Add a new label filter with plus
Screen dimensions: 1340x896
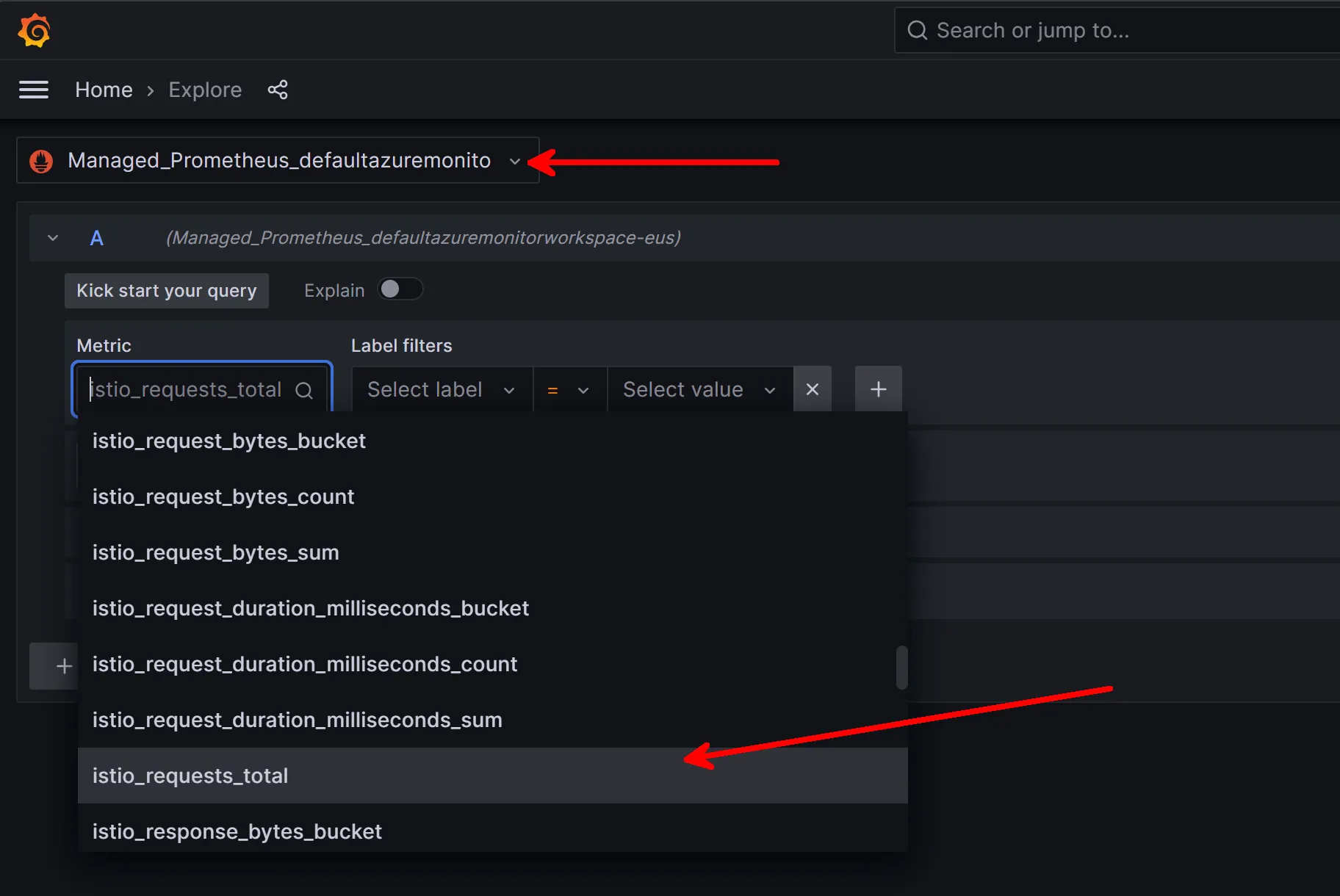[878, 389]
